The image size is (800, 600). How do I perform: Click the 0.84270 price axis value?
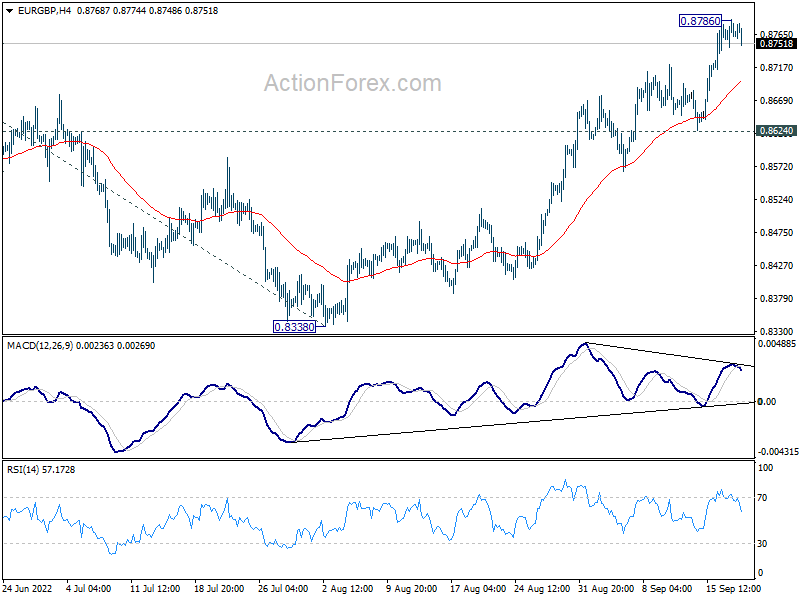(777, 266)
